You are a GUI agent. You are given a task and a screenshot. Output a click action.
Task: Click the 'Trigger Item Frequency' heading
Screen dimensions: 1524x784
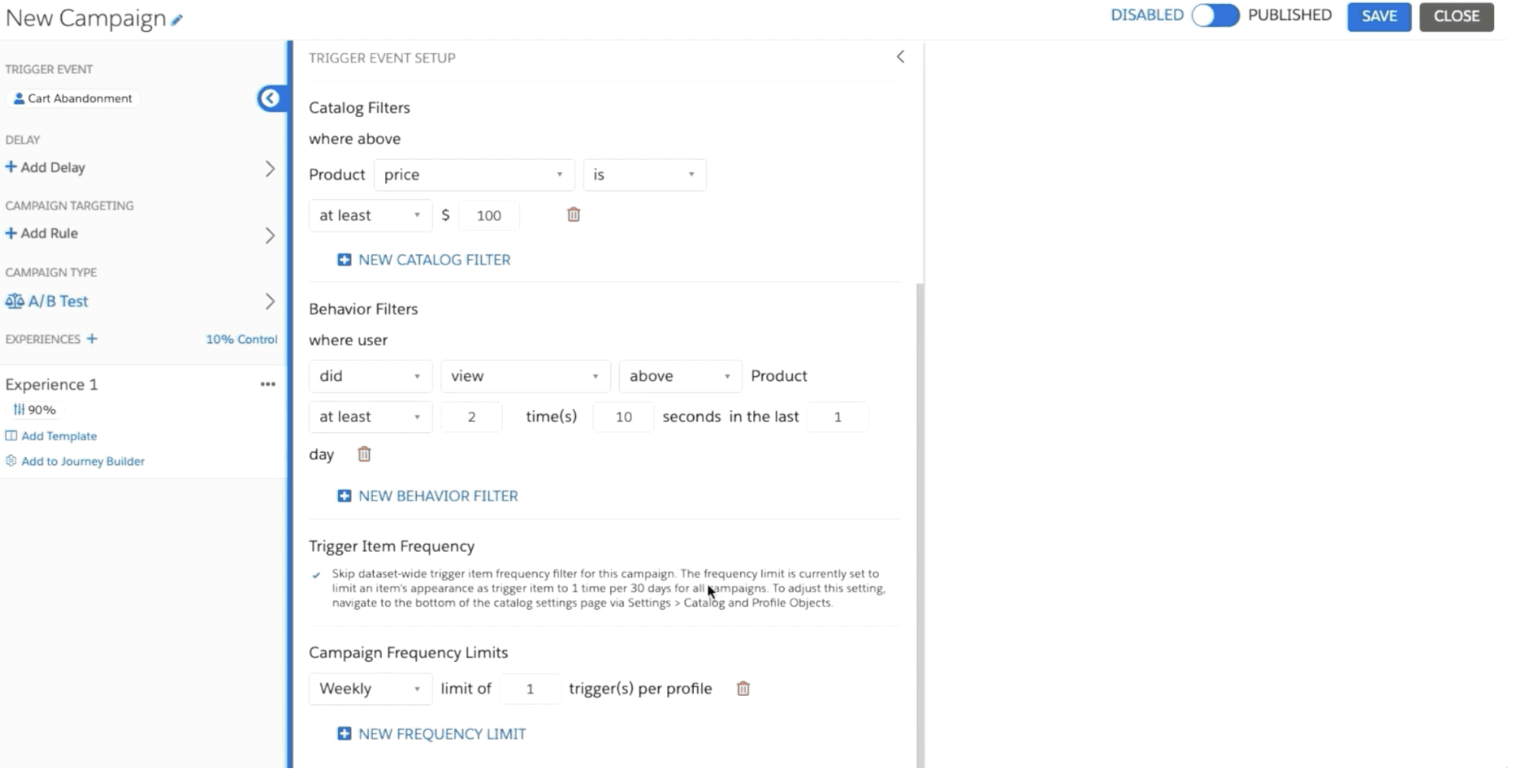tap(391, 546)
